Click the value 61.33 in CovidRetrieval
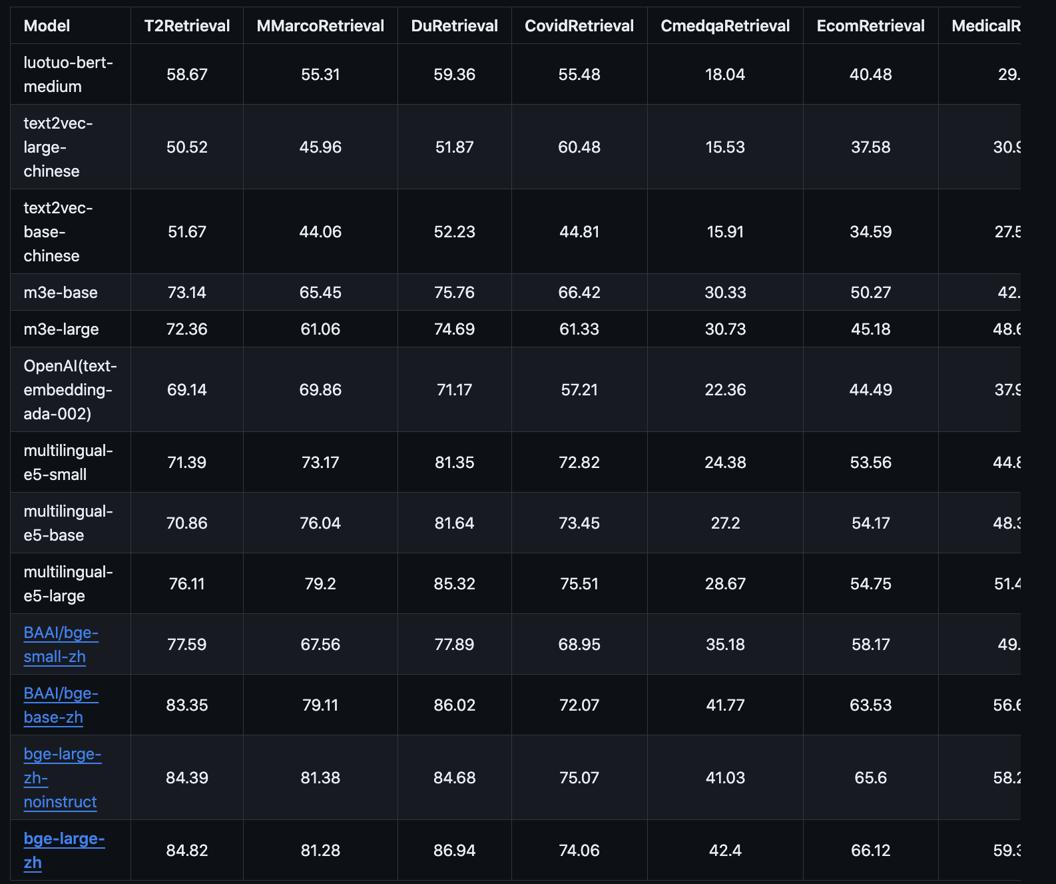The height and width of the screenshot is (884, 1056). click(579, 329)
